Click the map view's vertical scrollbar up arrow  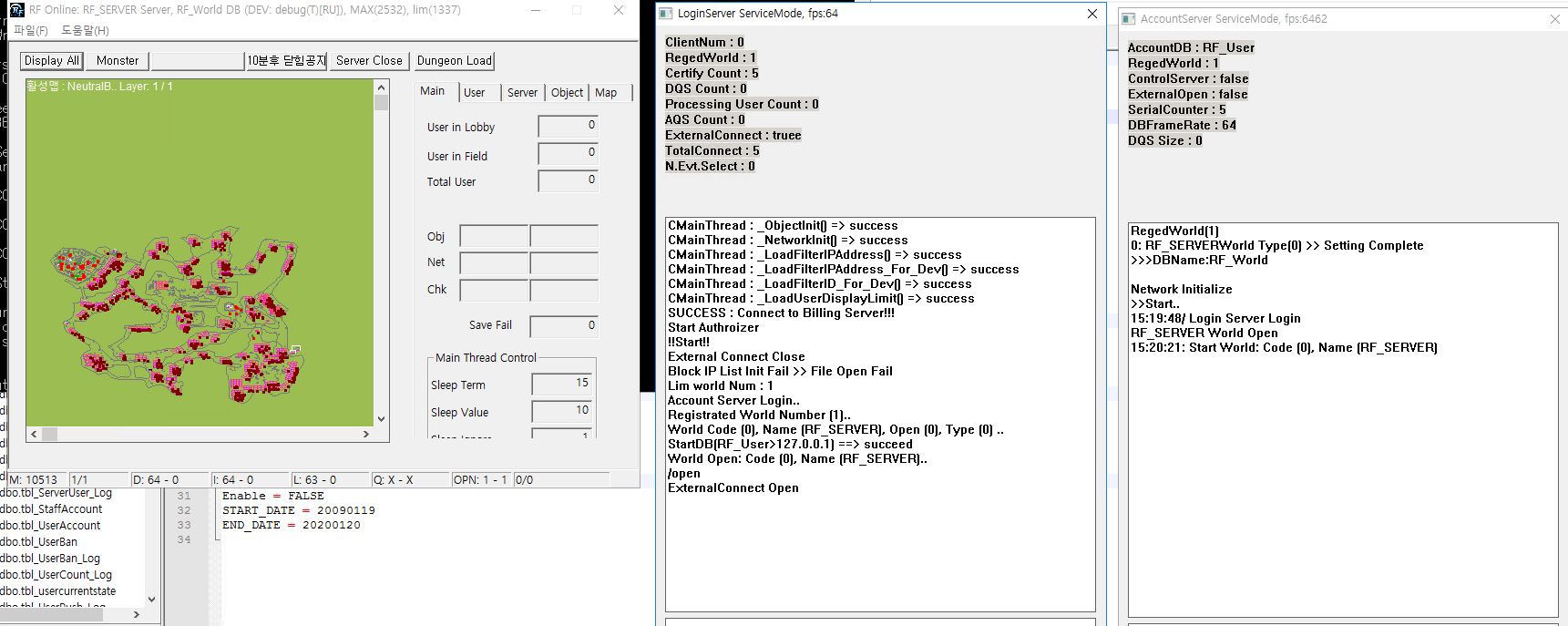[381, 87]
